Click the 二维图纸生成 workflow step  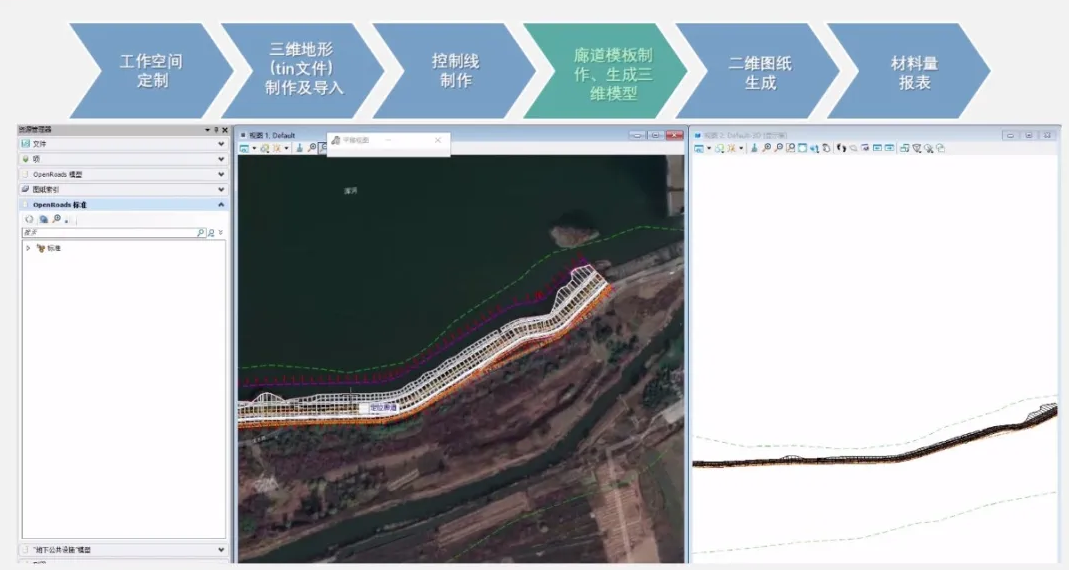tap(757, 71)
